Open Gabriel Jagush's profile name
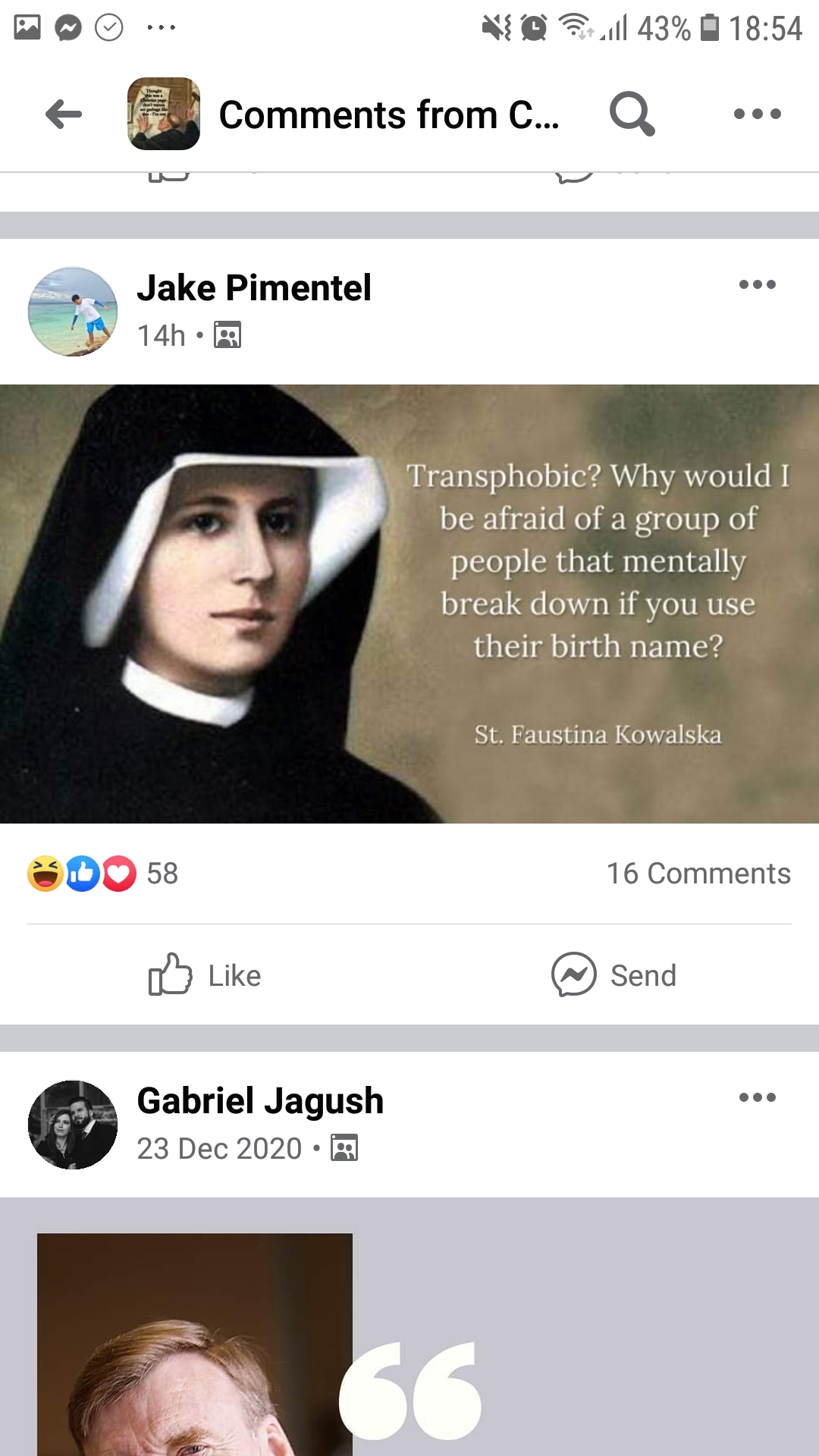Viewport: 819px width, 1456px height. (x=260, y=1101)
